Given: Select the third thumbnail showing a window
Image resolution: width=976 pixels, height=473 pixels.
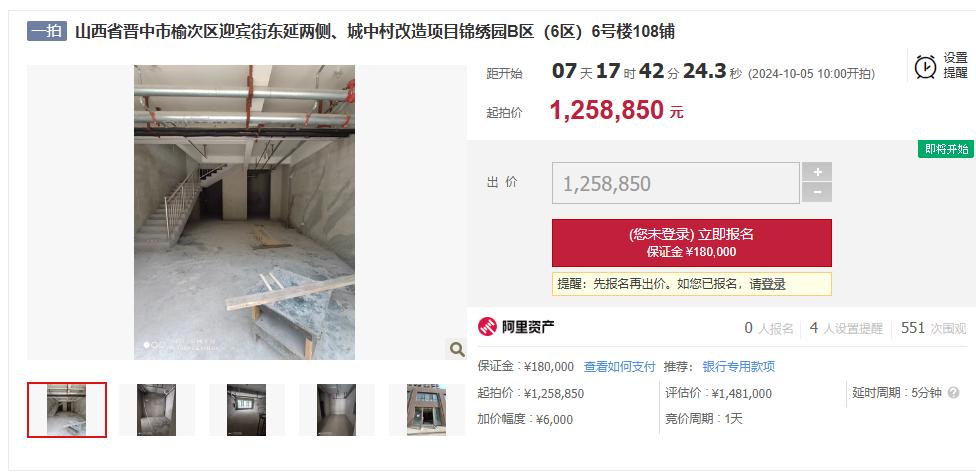Looking at the screenshot, I should coord(246,410).
